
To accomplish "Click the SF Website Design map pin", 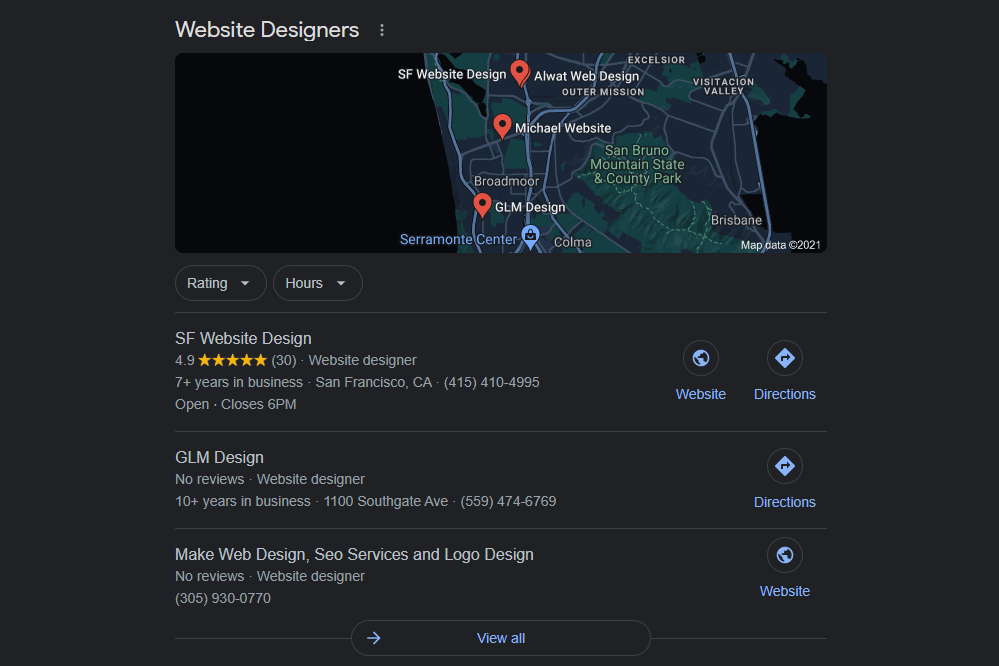I will pyautogui.click(x=519, y=72).
